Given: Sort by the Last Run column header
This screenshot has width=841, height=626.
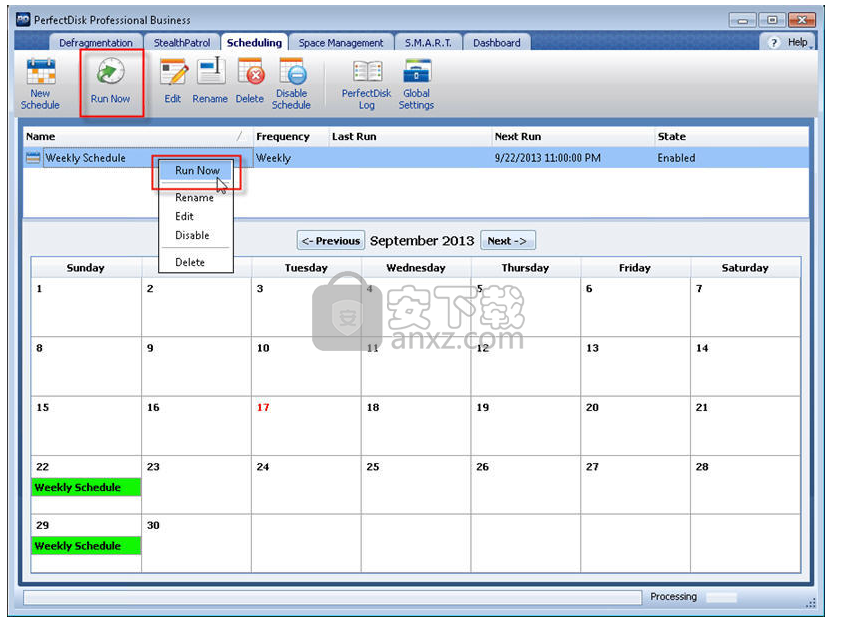Looking at the screenshot, I should 410,137.
